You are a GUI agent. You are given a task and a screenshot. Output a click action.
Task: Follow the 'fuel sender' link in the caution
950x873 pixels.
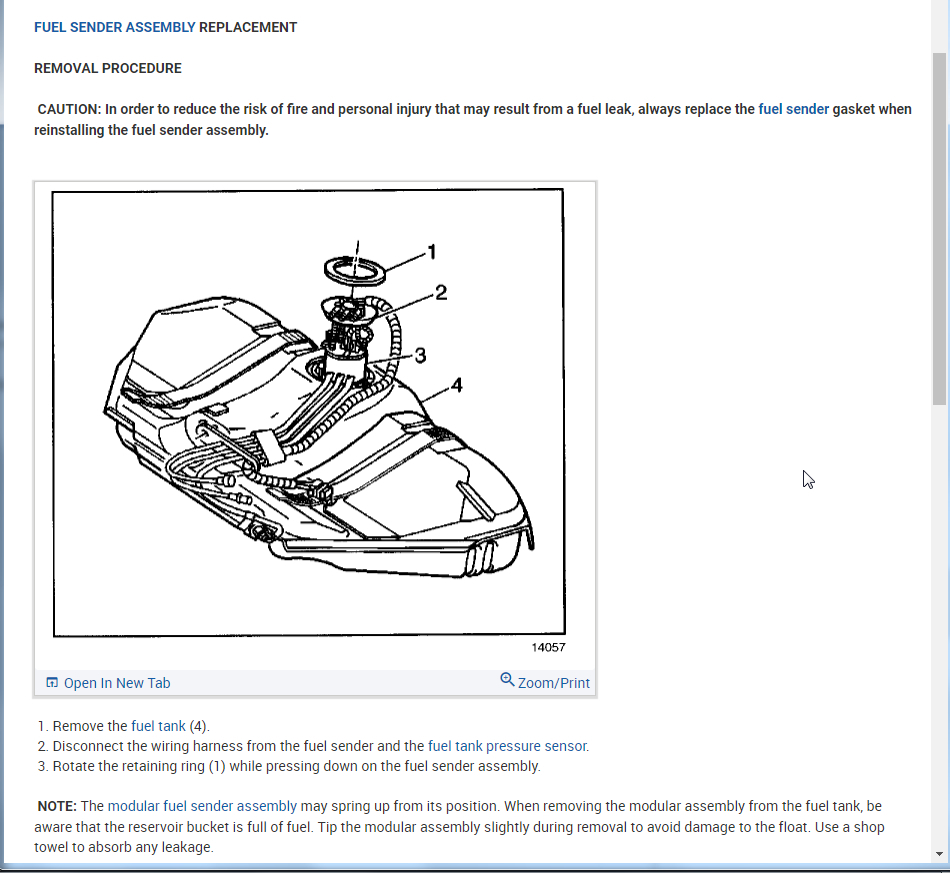pyautogui.click(x=793, y=109)
